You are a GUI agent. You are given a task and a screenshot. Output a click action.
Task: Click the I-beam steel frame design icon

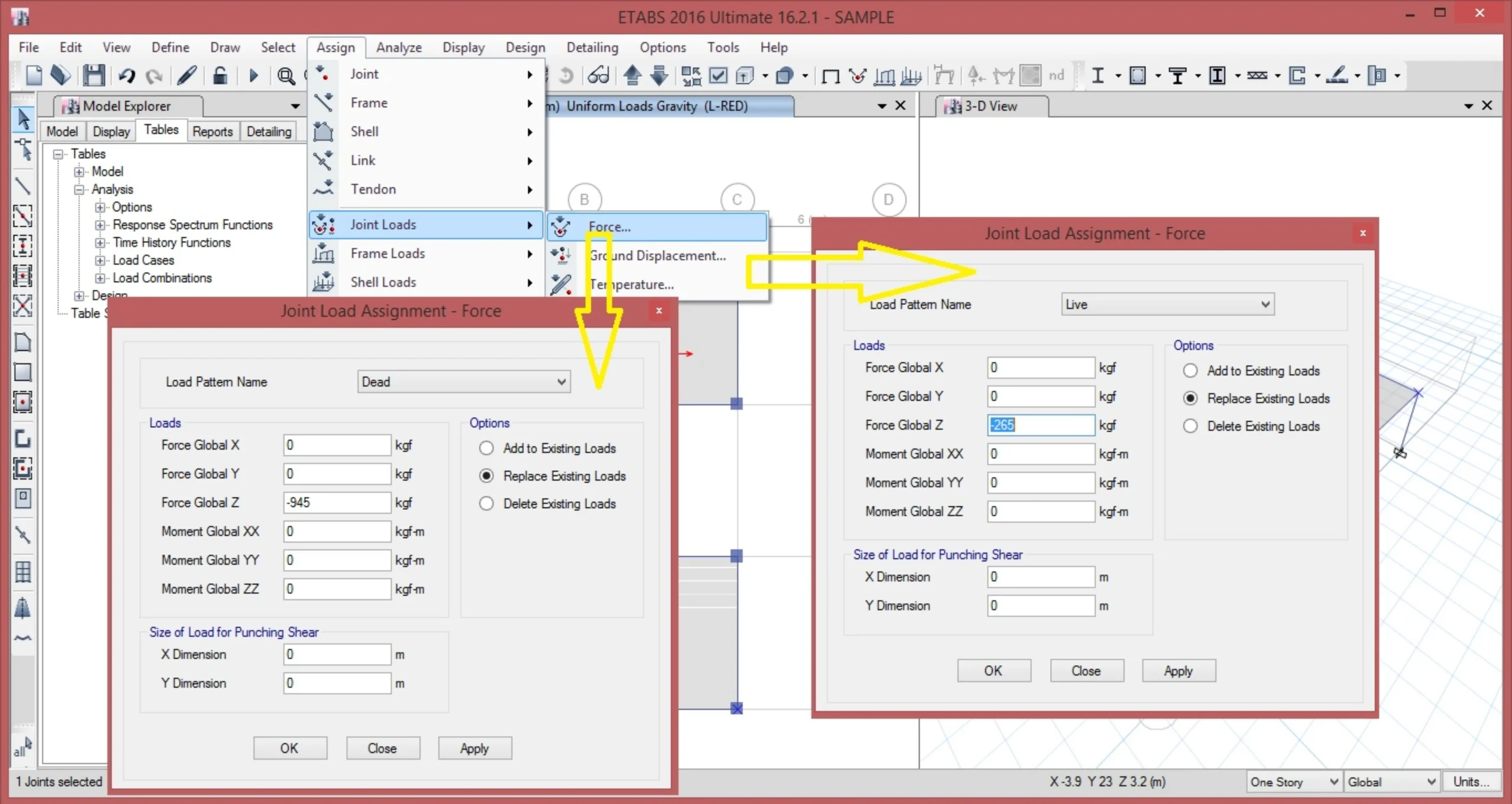pos(1098,76)
